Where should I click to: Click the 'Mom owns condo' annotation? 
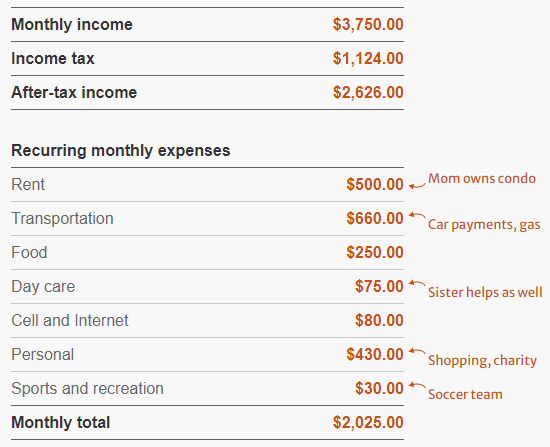point(482,179)
